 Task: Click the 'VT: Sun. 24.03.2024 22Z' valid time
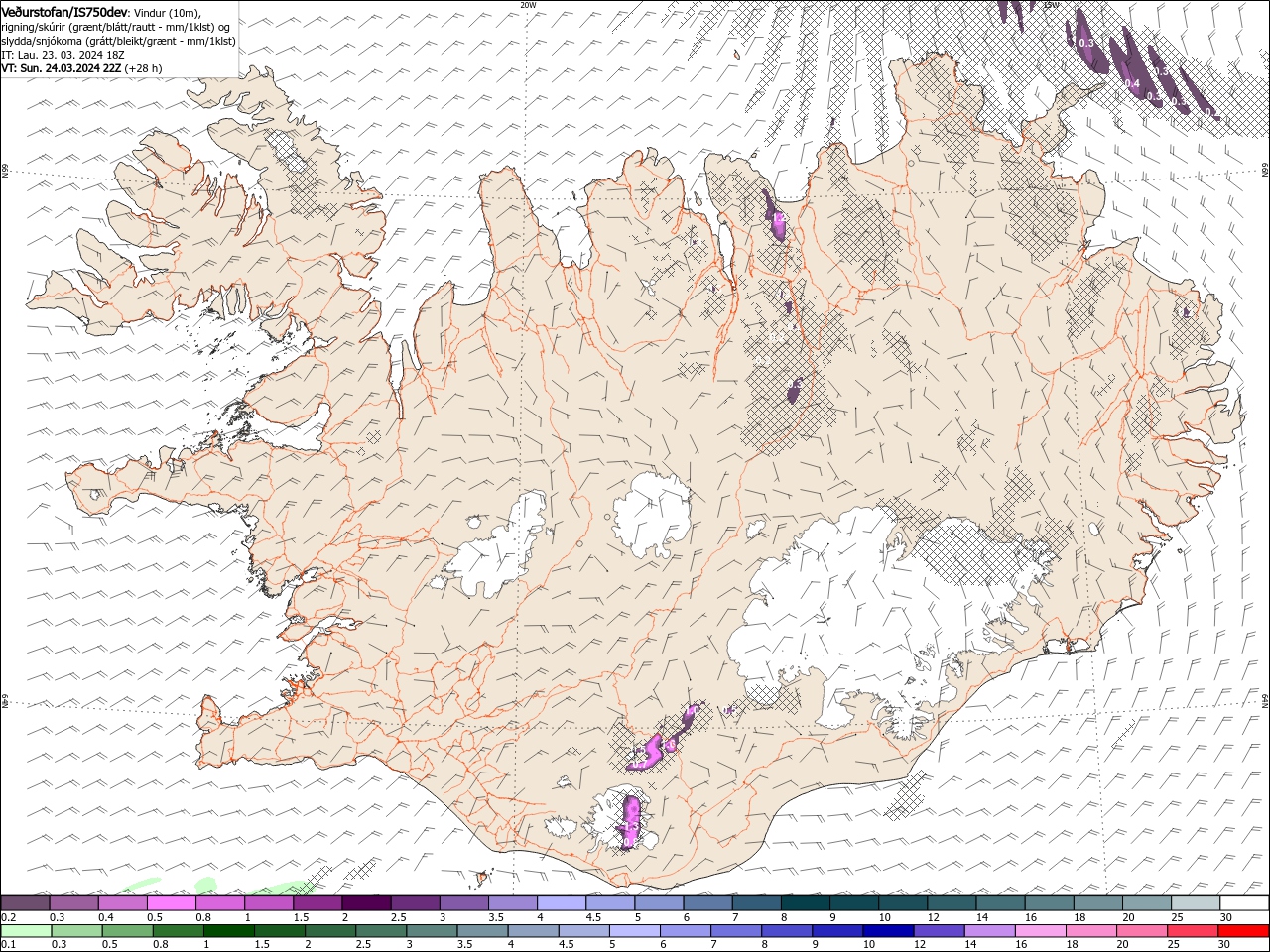tap(62, 68)
